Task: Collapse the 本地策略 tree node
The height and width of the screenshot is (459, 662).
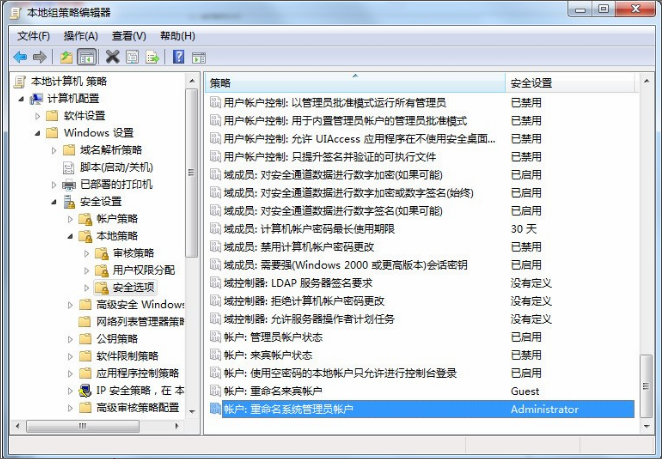Action: pyautogui.click(x=70, y=236)
